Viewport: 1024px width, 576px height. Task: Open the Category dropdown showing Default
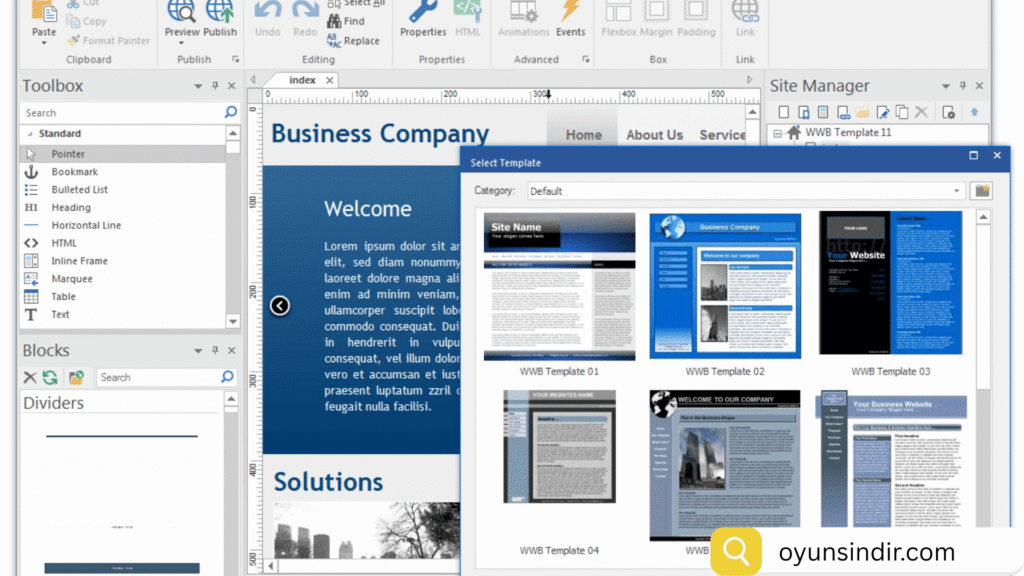point(746,191)
